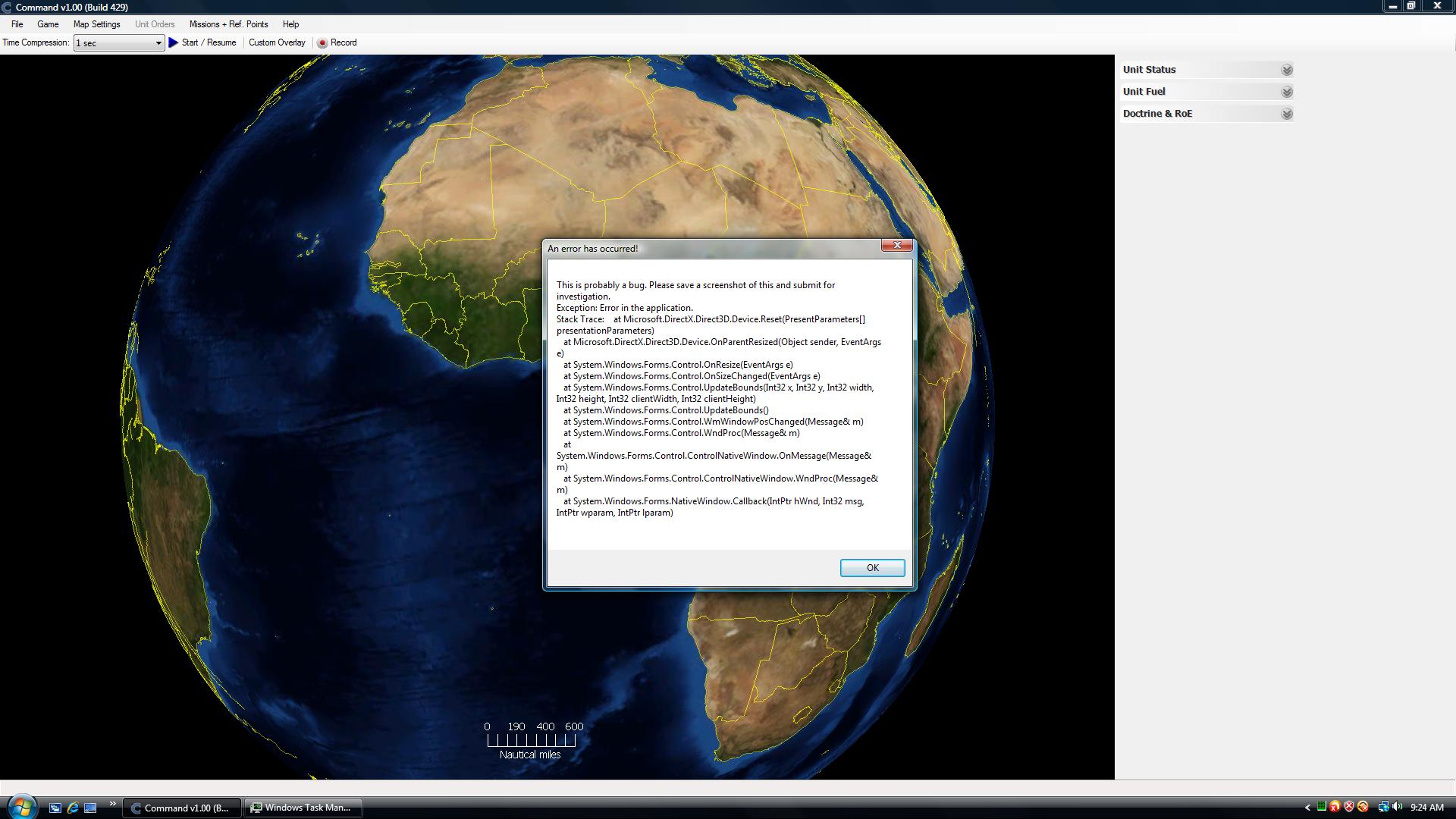This screenshot has width=1456, height=819.
Task: Show hidden system tray icons arrow
Action: pos(1307,808)
